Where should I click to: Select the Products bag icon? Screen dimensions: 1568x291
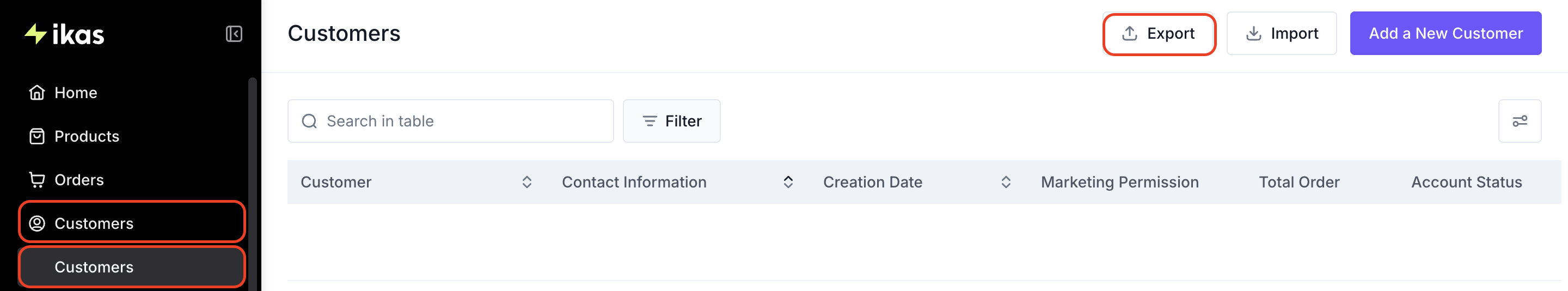pos(37,136)
